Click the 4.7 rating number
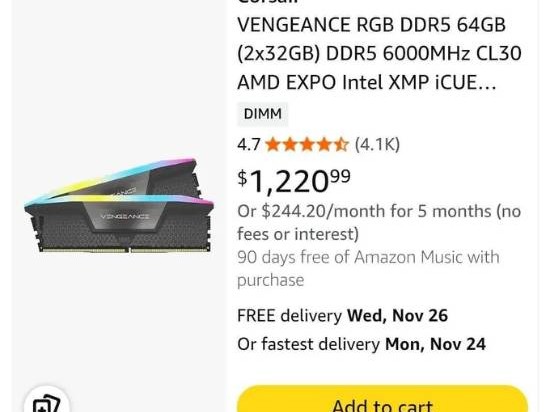 click(249, 144)
